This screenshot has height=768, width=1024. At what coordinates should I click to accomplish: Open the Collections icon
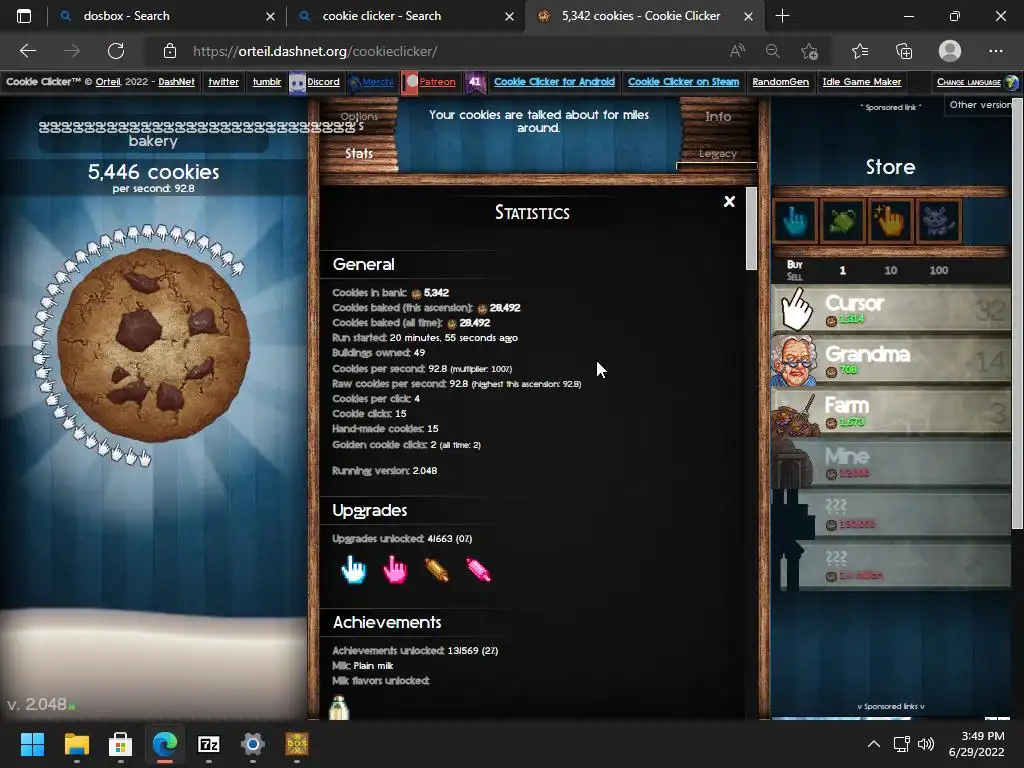(x=904, y=51)
